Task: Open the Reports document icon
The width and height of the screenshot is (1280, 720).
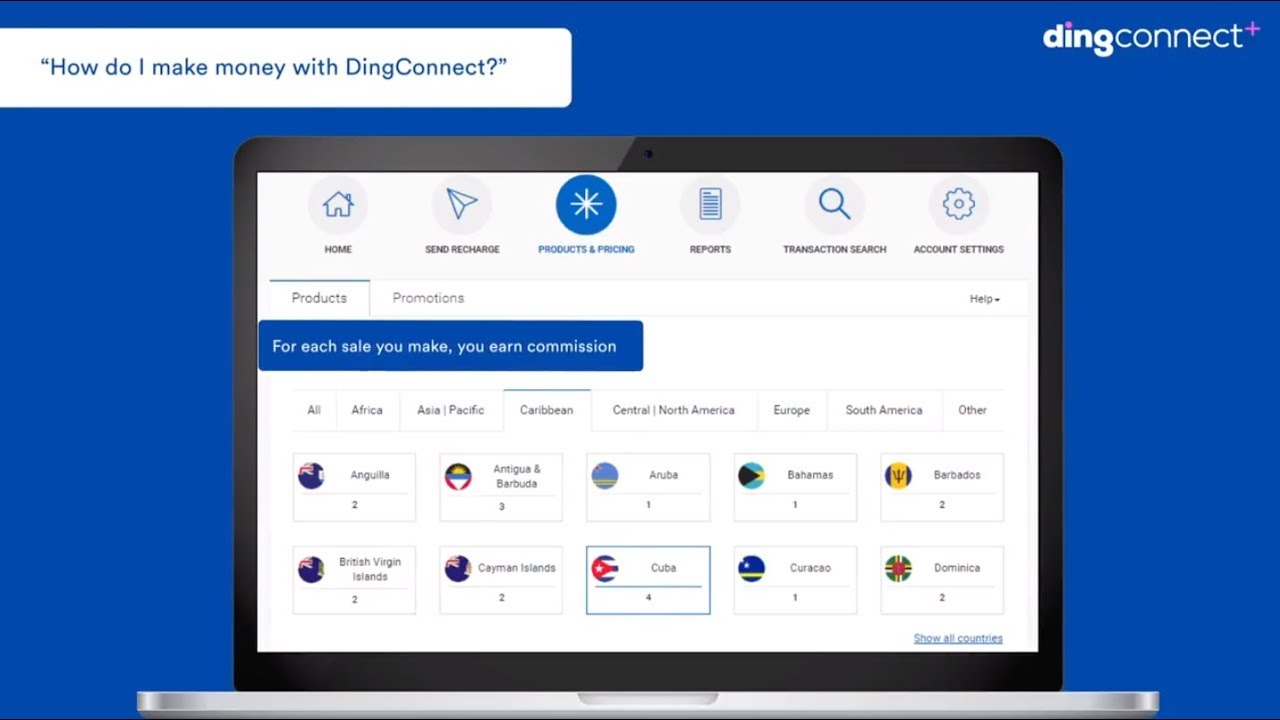Action: click(710, 204)
